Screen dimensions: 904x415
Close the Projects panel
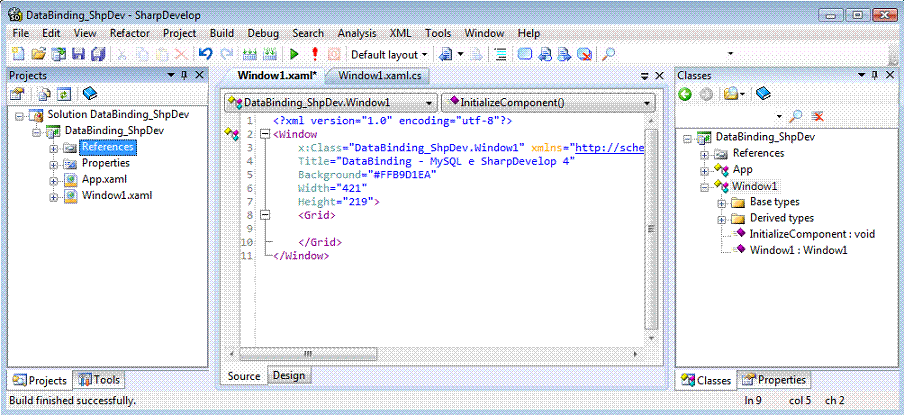pyautogui.click(x=199, y=75)
